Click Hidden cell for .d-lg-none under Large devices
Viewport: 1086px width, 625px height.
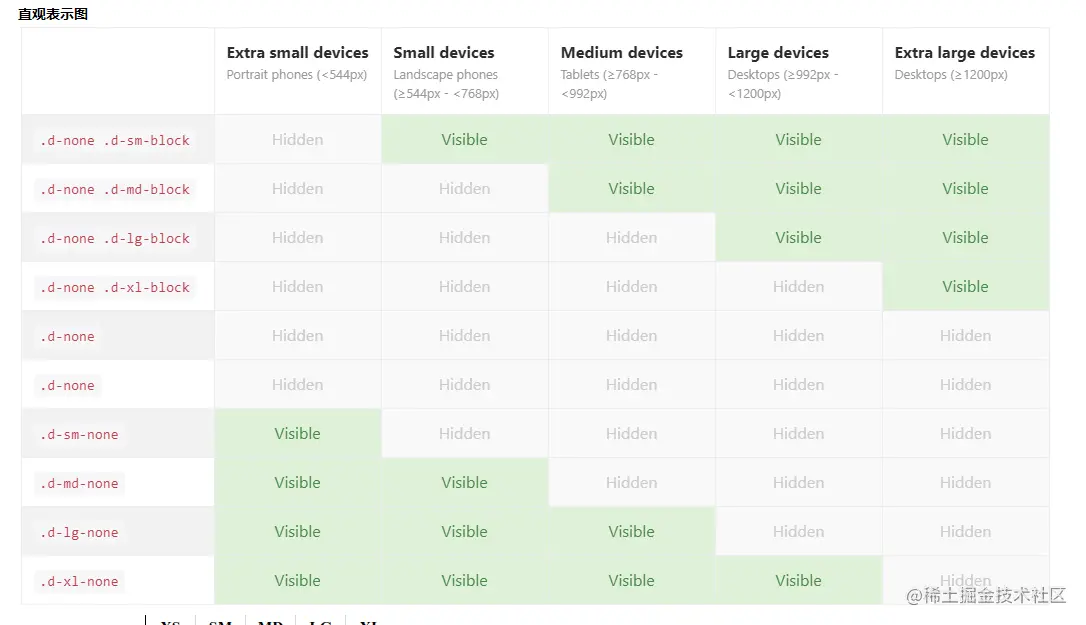pyautogui.click(x=799, y=531)
